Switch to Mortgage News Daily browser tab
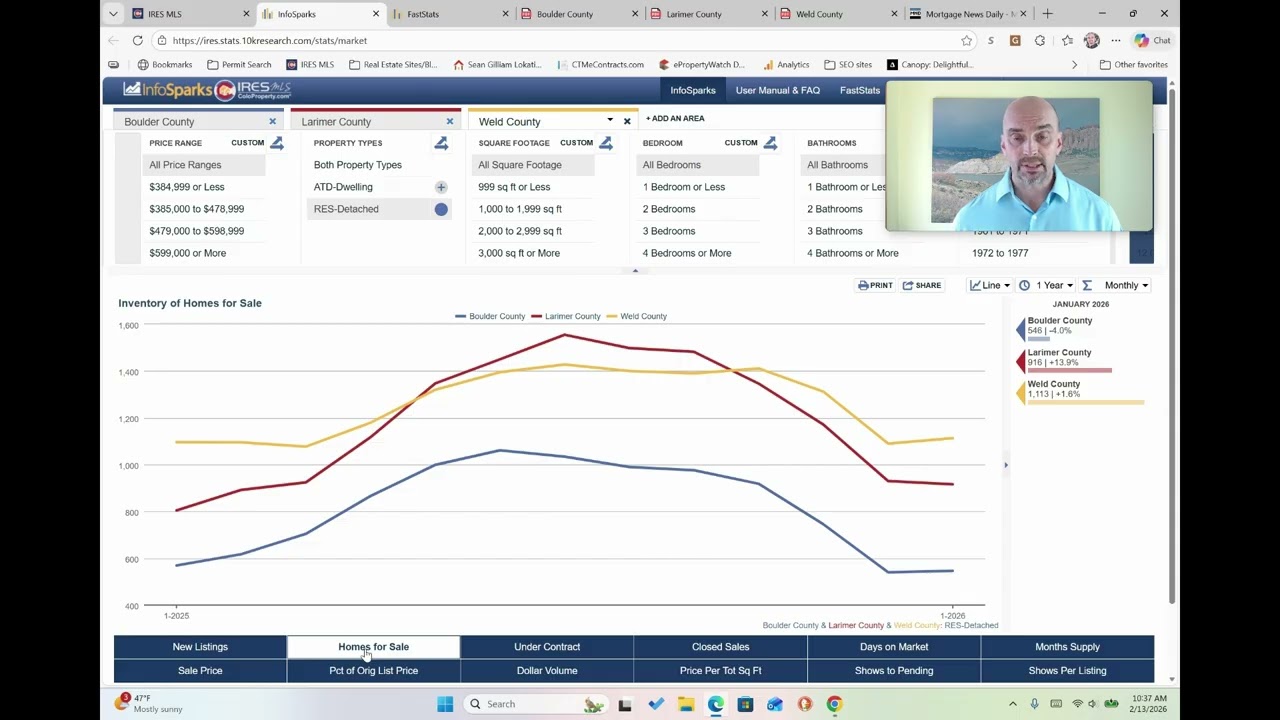1280x720 pixels. 969,14
